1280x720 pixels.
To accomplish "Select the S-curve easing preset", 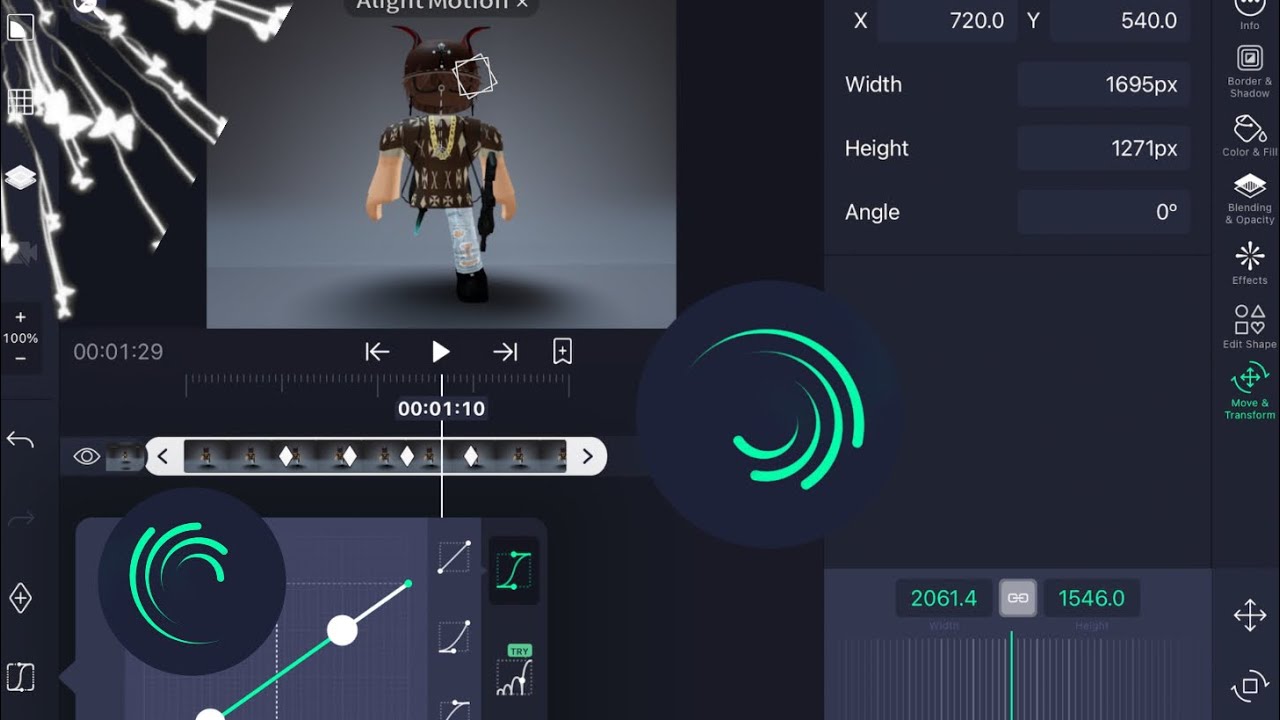I will 514,570.
